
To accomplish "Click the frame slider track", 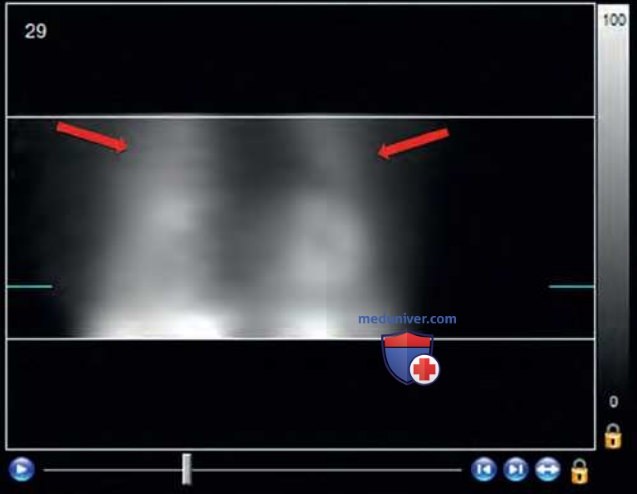I will point(252,470).
